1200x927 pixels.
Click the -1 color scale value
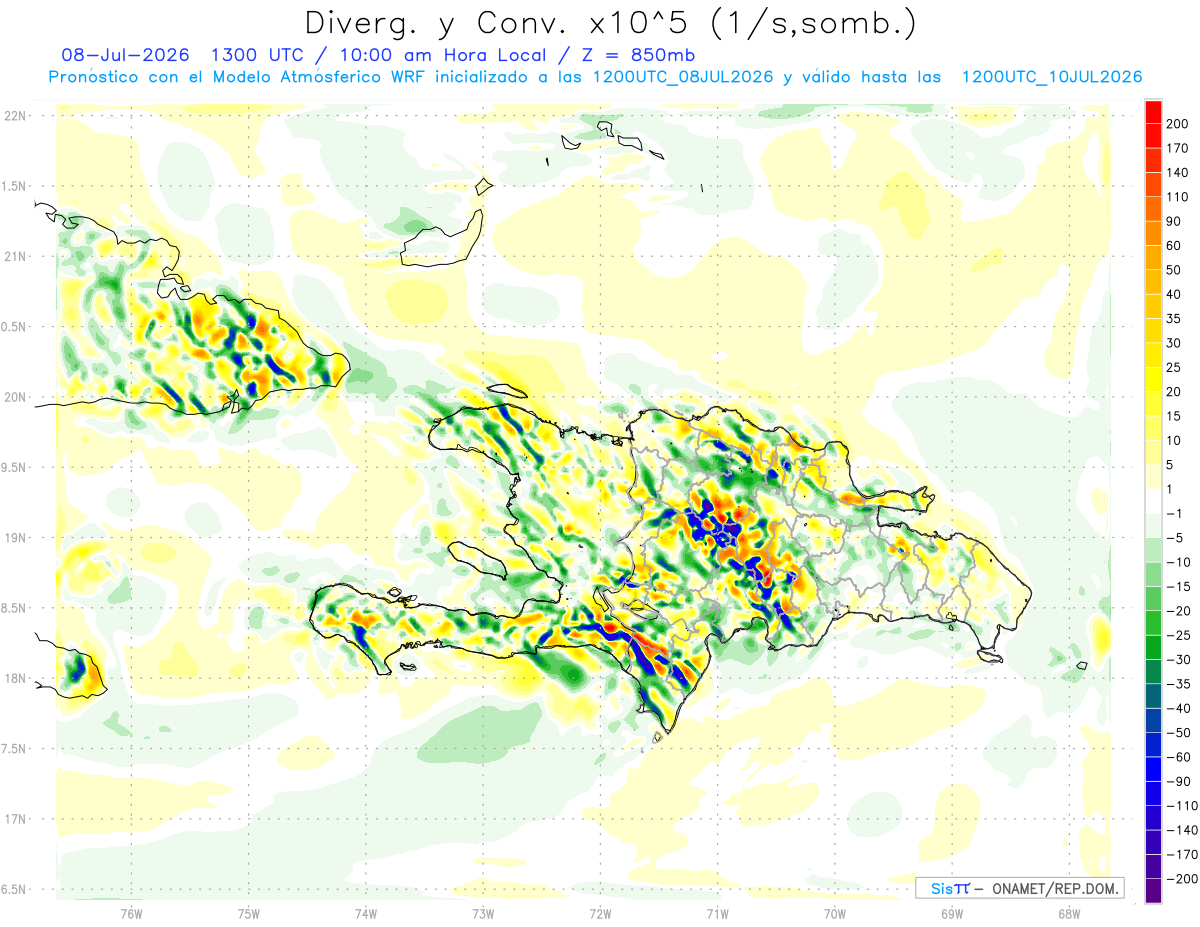[x=1175, y=513]
